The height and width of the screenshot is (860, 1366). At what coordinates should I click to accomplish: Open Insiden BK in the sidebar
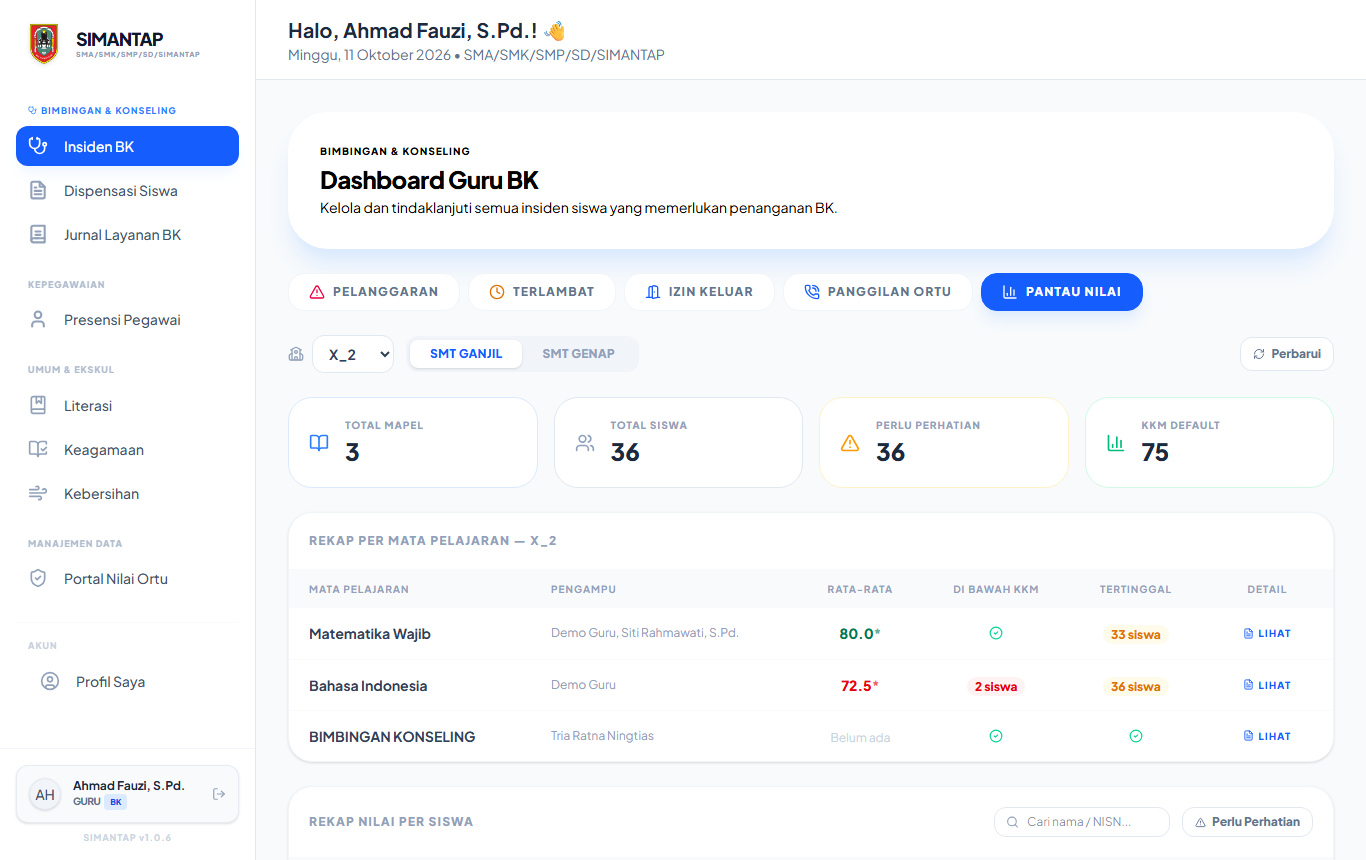coord(127,146)
